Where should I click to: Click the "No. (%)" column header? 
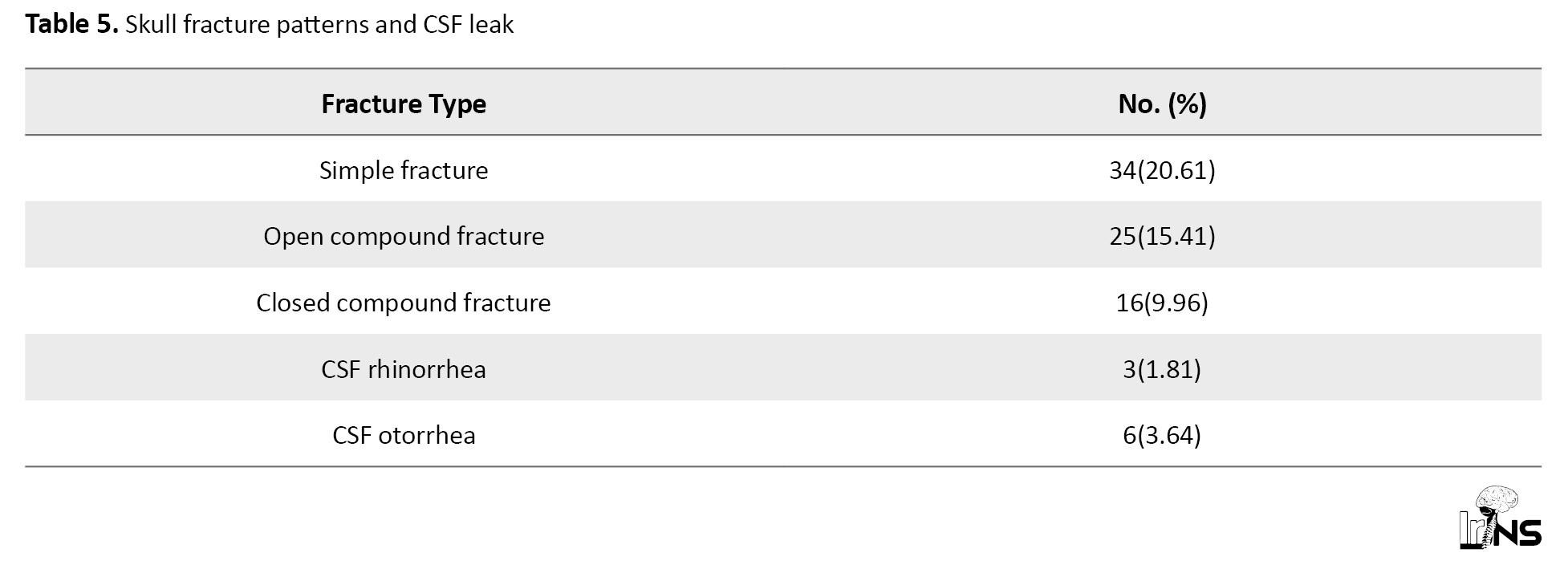click(x=1162, y=104)
